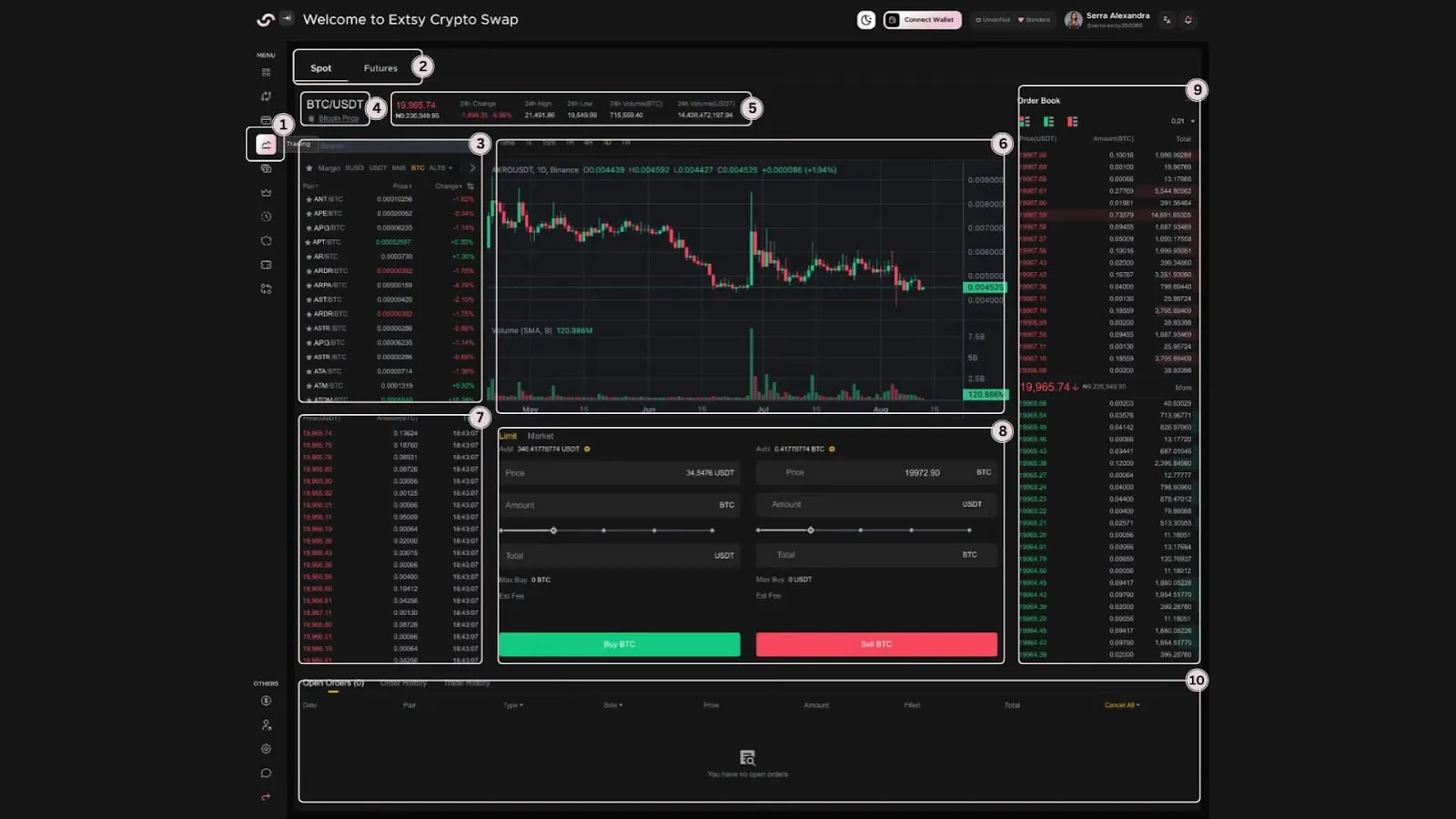Click the dashboard grid icon in sidebar
The width and height of the screenshot is (1456, 819).
266,72
